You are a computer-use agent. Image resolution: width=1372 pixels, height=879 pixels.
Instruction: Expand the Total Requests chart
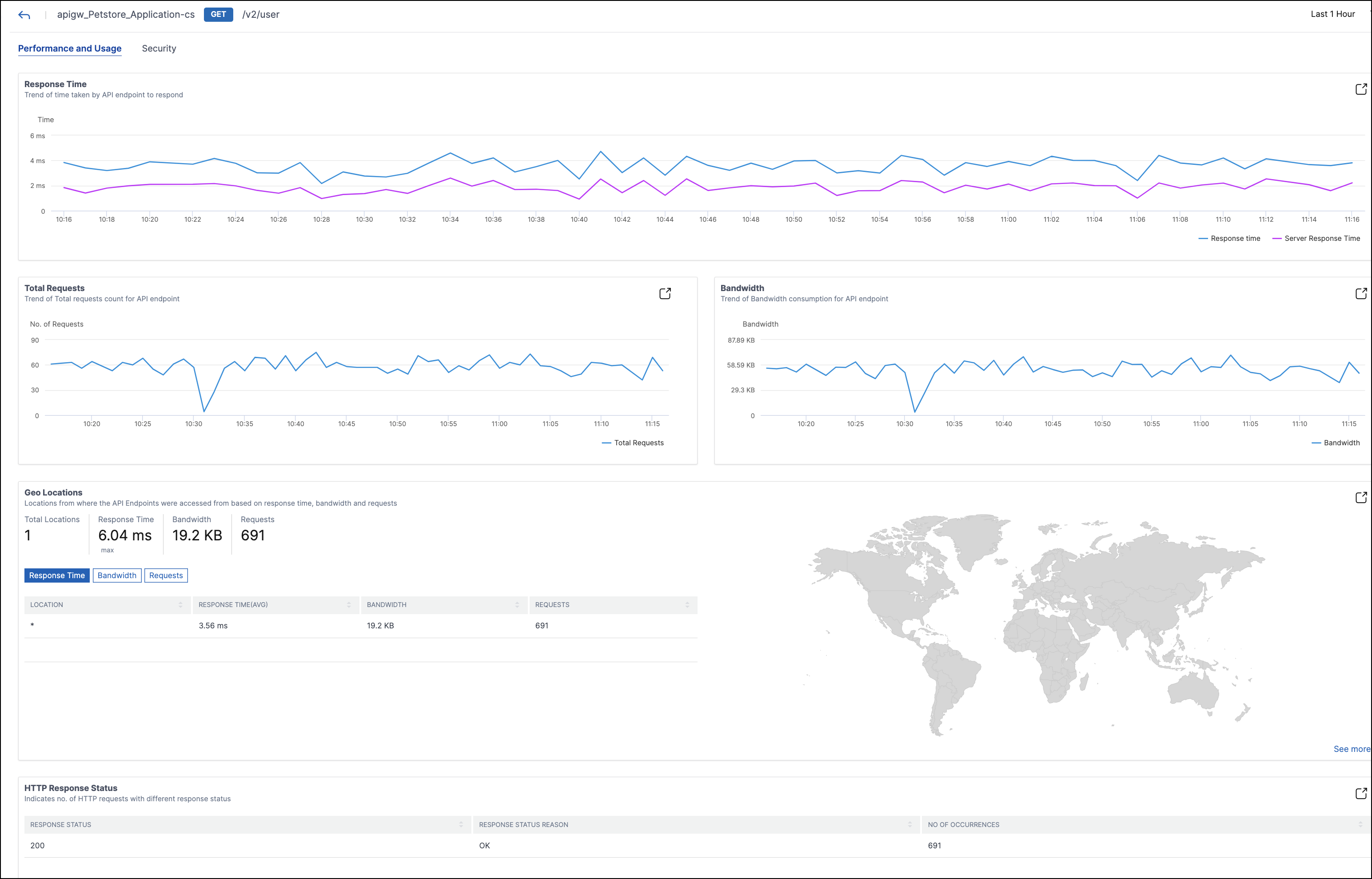click(665, 293)
